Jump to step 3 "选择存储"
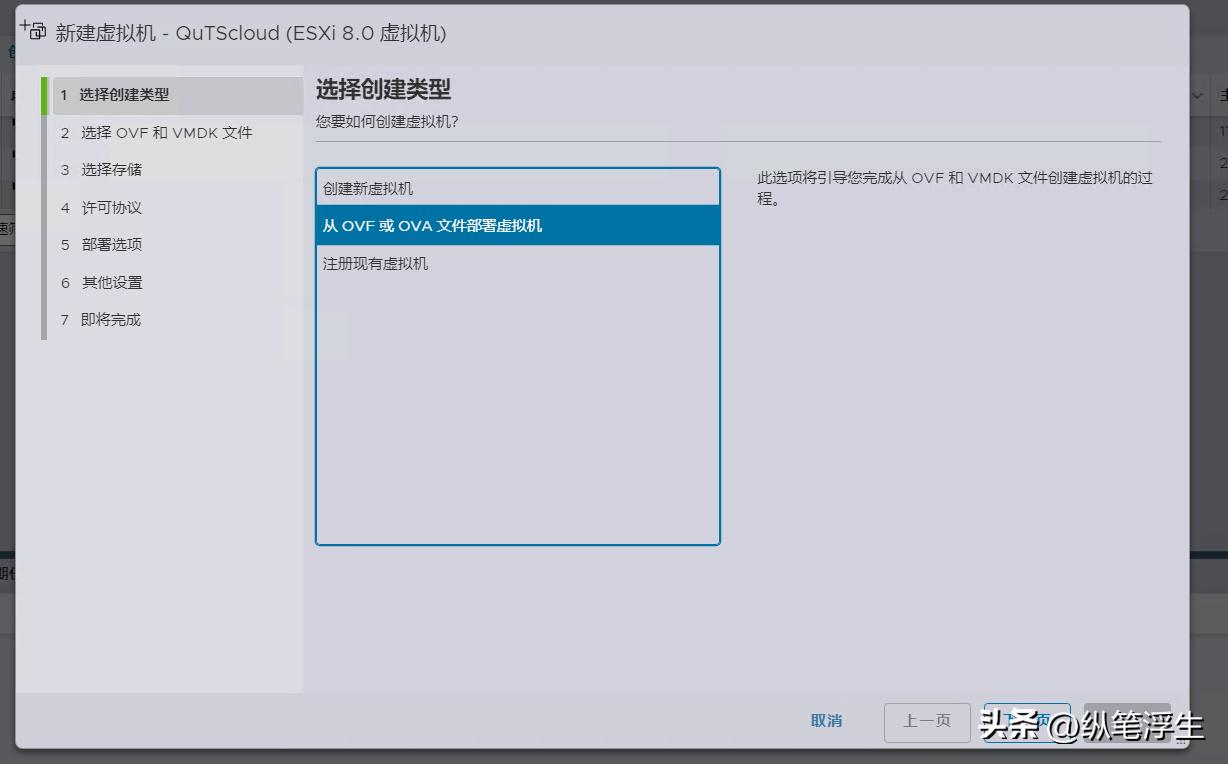The height and width of the screenshot is (764, 1228). pyautogui.click(x=113, y=169)
